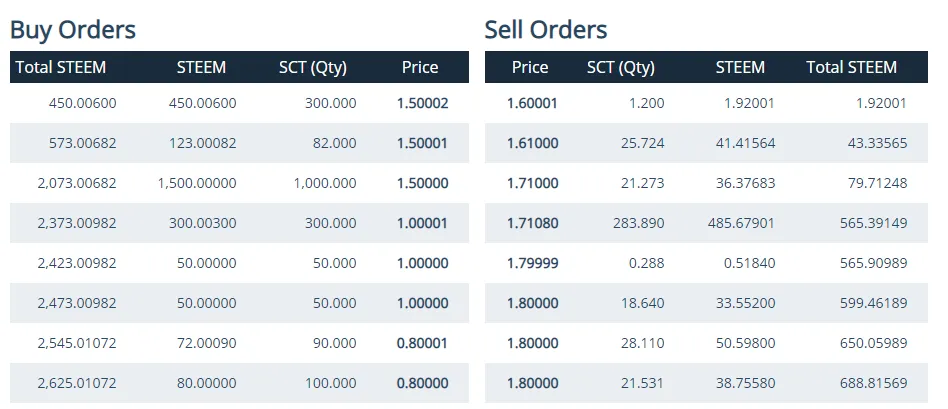Screen dimensions: 948x409
Task: Select the 1.71080 sell order row
Action: (706, 223)
